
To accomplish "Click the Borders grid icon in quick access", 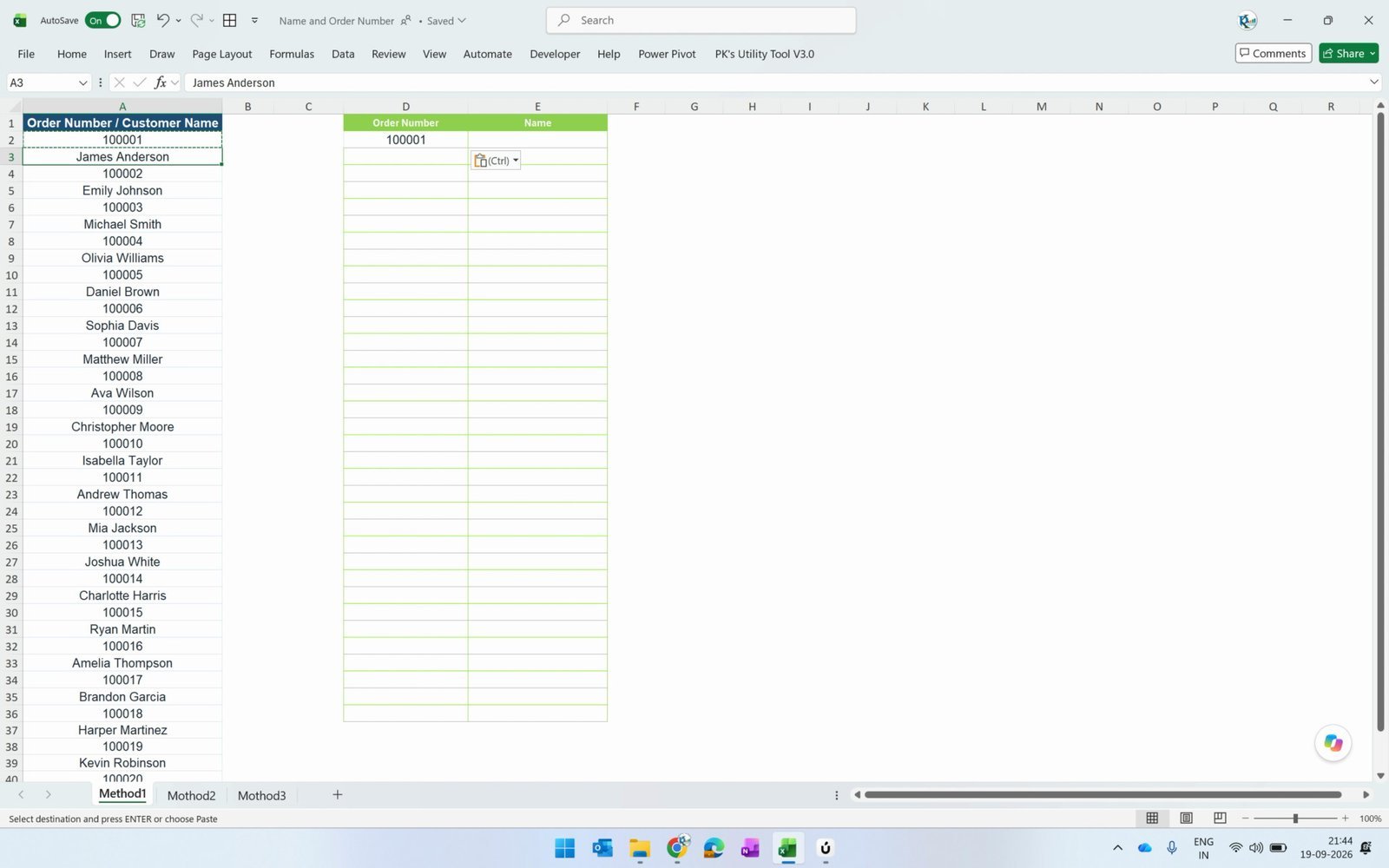I will tap(230, 20).
